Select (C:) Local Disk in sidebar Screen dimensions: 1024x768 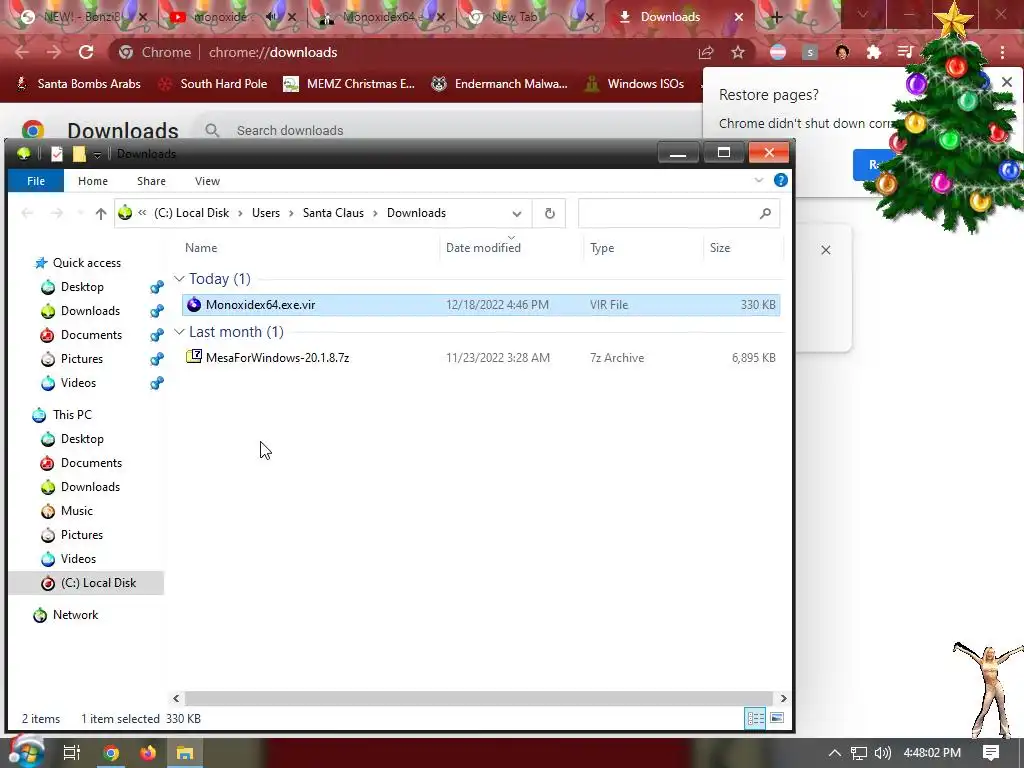(86, 583)
